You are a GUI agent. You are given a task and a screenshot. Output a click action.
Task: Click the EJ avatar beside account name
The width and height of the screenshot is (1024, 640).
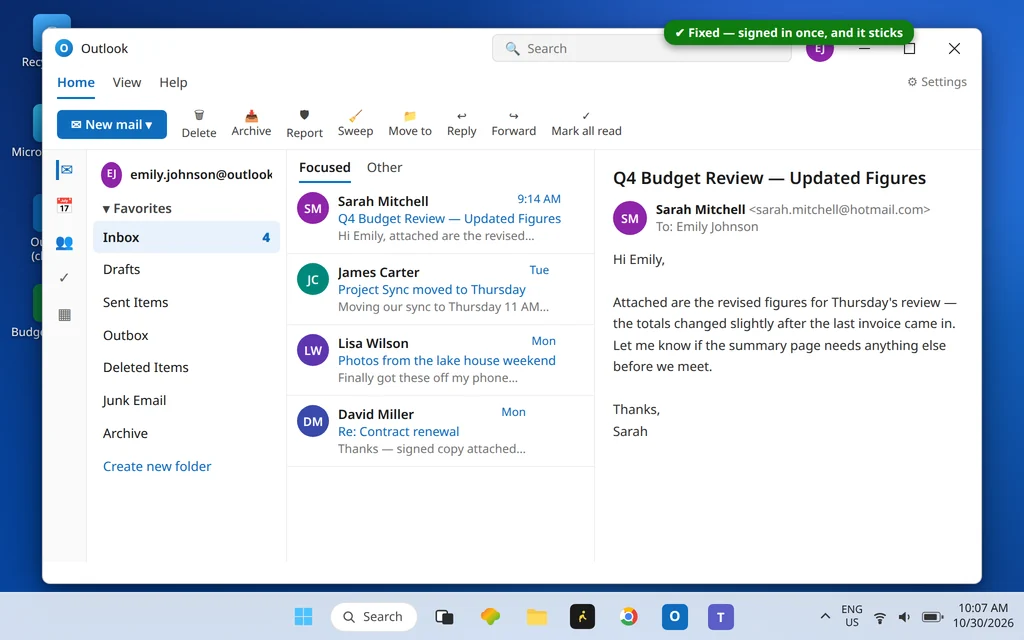[x=112, y=174]
